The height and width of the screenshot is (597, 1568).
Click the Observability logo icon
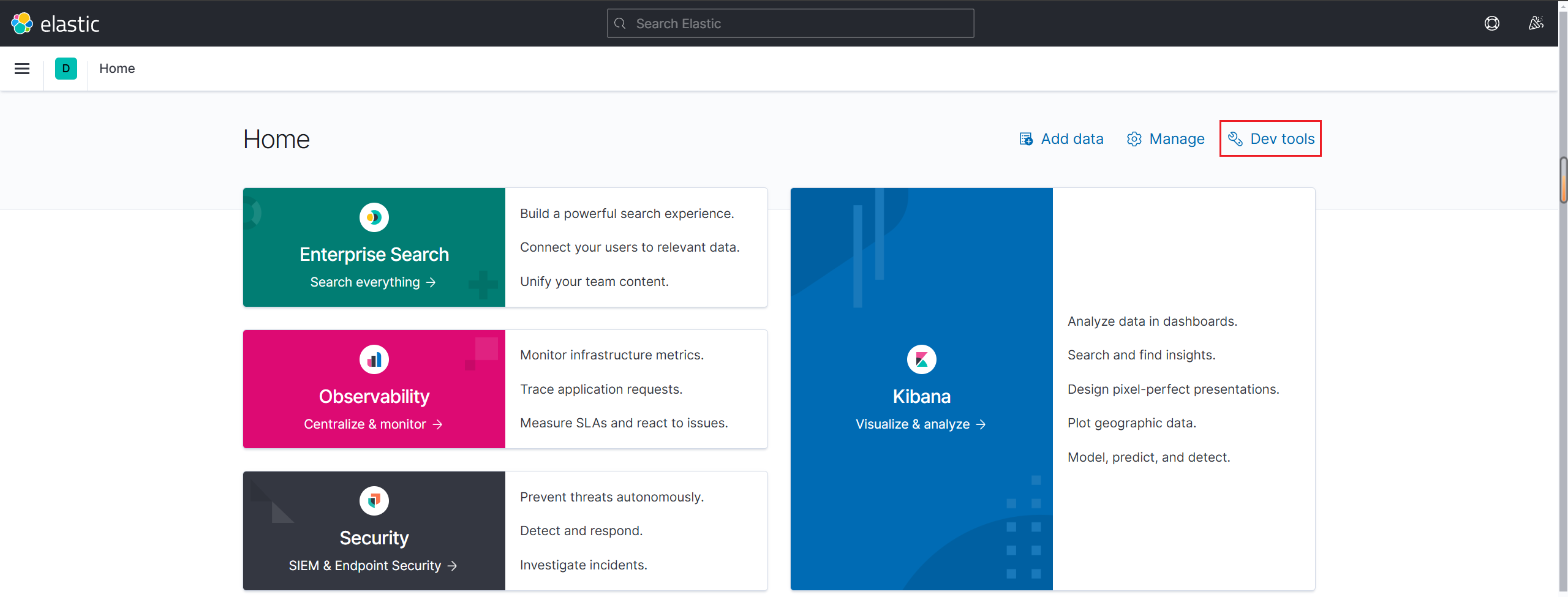[374, 359]
